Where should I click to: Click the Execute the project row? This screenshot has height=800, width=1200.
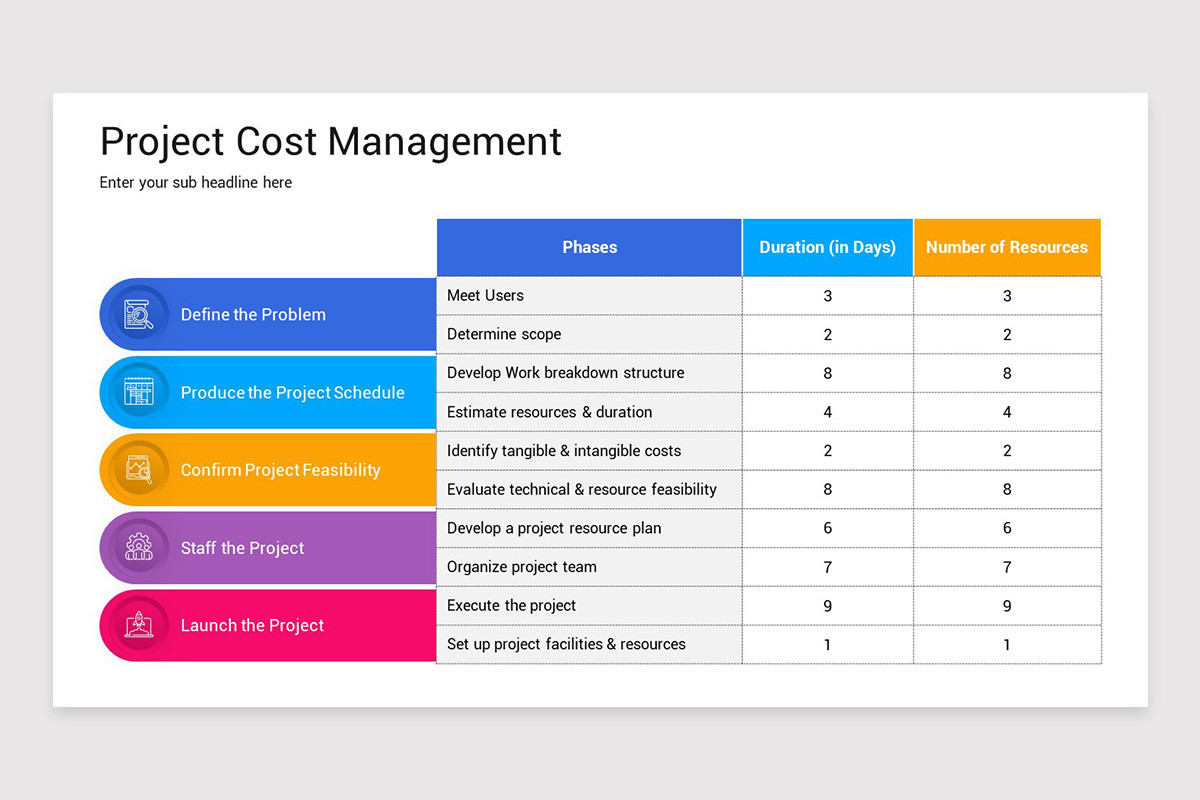pyautogui.click(x=589, y=605)
